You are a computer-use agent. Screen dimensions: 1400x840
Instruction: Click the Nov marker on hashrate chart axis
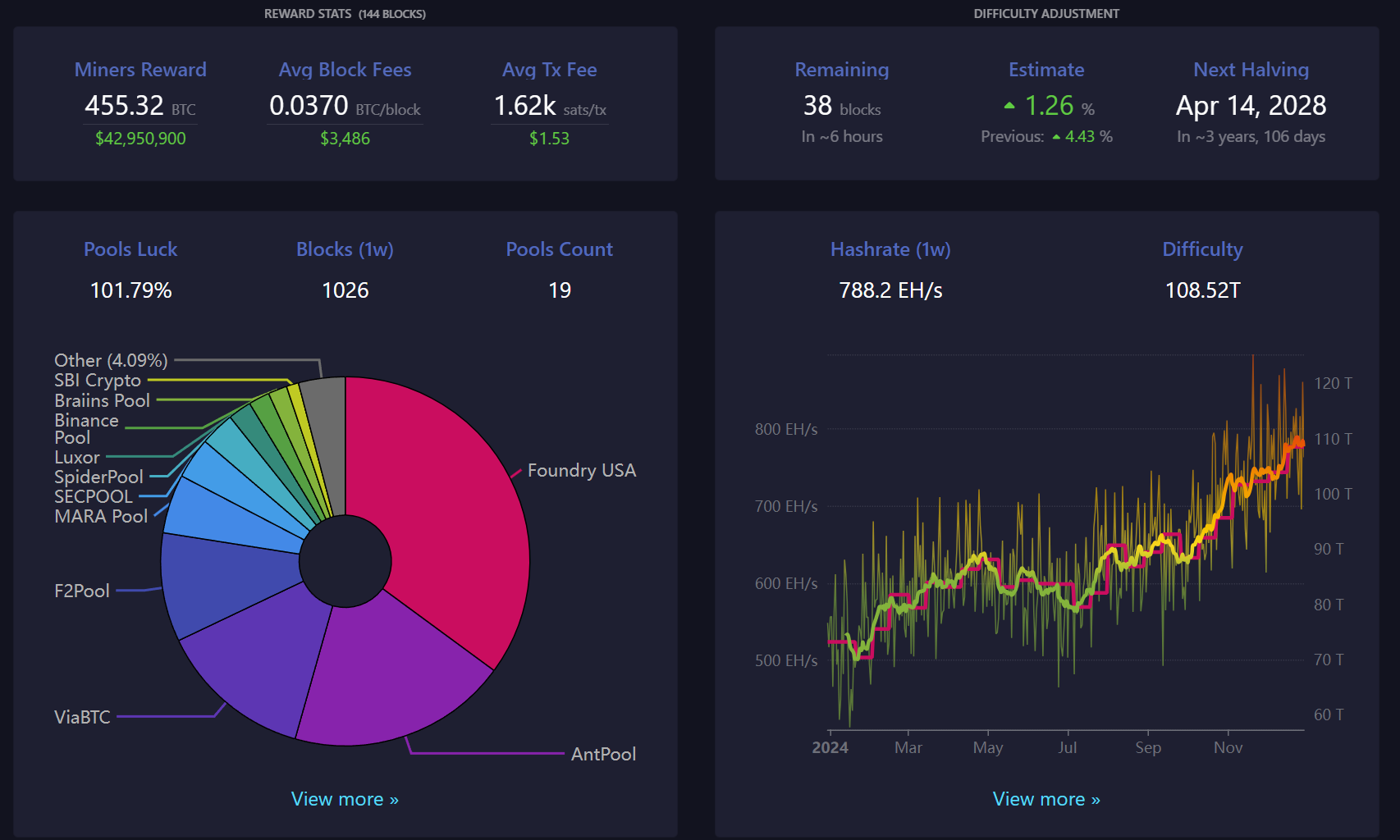point(1228,747)
